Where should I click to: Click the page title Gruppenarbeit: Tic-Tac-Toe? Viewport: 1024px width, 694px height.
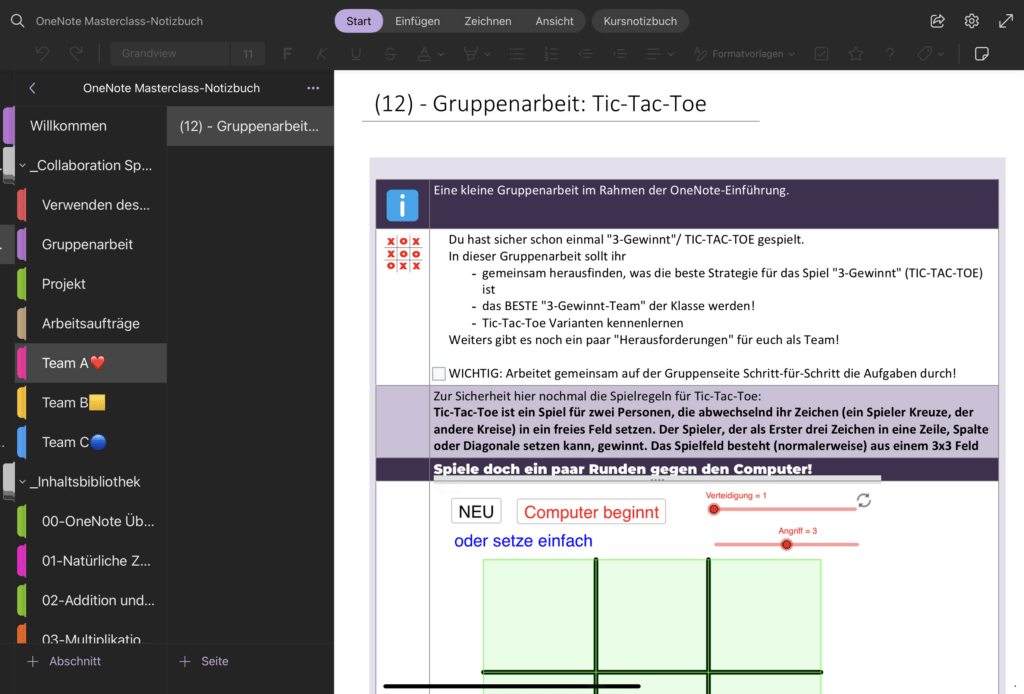click(x=541, y=104)
